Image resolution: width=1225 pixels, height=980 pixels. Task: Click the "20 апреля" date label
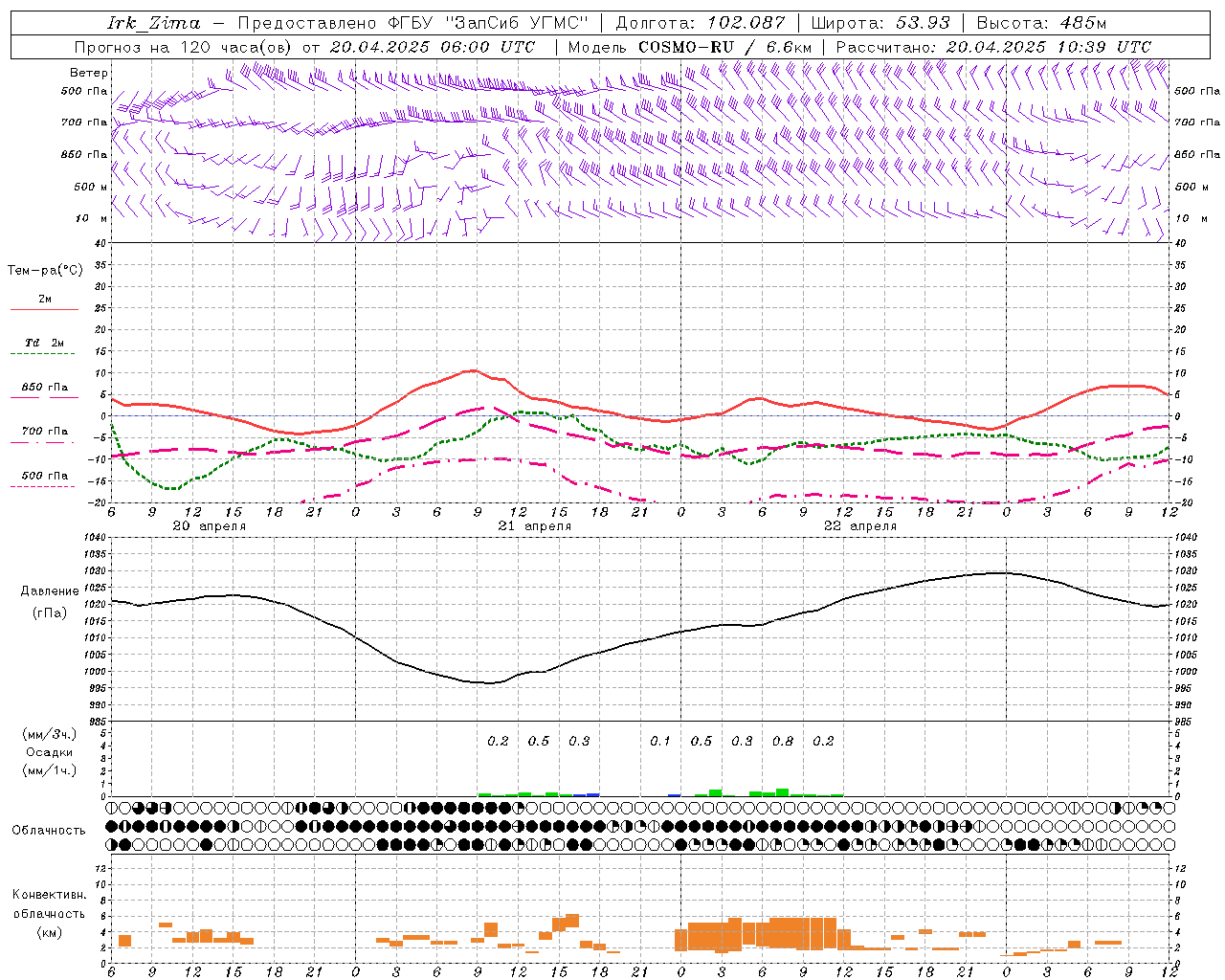pos(209,526)
